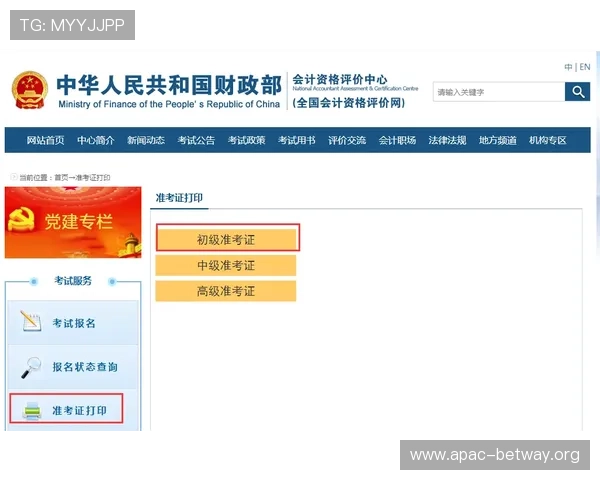Click the keyword search input field
The height and width of the screenshot is (480, 600).
(499, 92)
